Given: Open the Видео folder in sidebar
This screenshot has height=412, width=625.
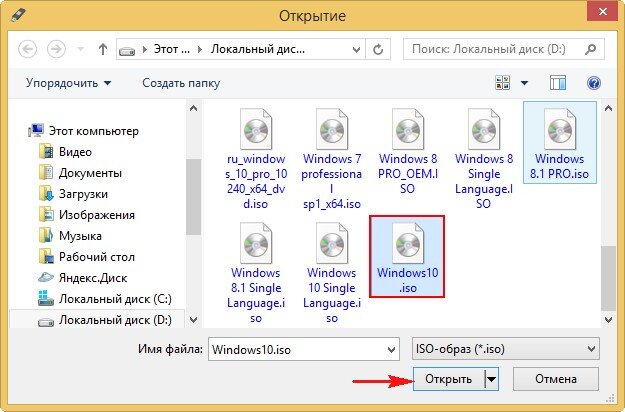Looking at the screenshot, I should (65, 152).
